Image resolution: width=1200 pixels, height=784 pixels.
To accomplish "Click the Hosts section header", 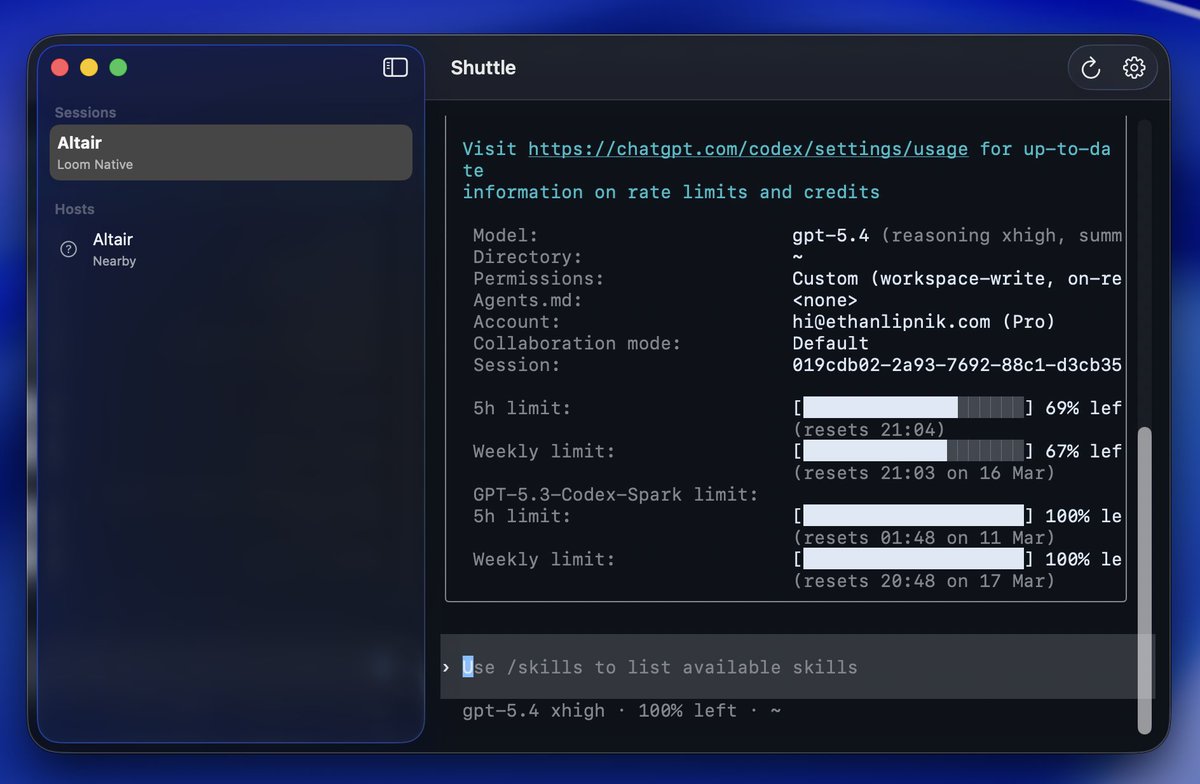I will click(x=74, y=209).
